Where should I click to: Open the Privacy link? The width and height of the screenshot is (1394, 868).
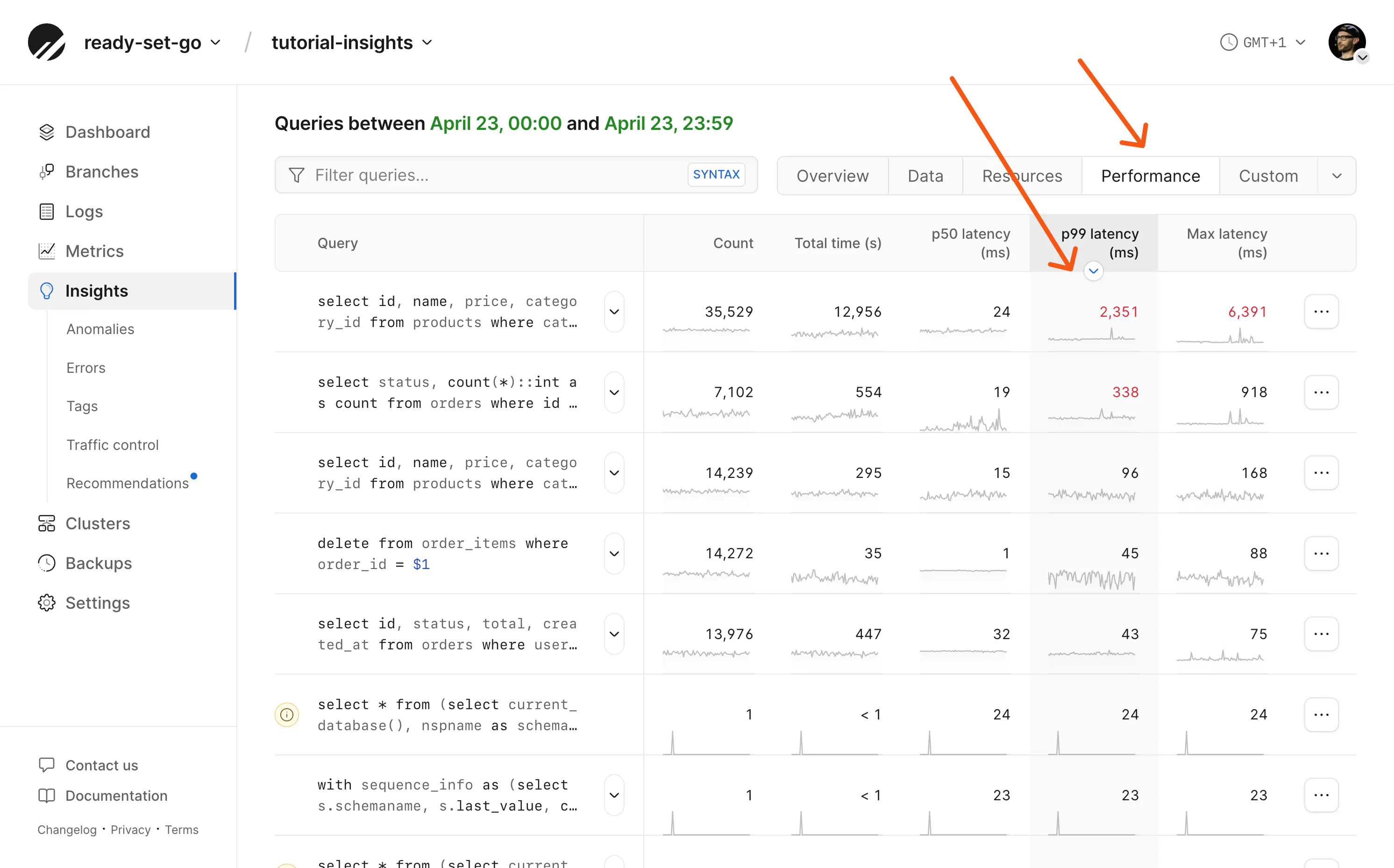click(130, 830)
